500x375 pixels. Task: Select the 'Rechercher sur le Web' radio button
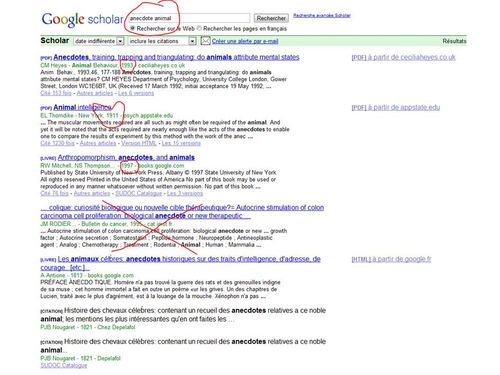[x=133, y=29]
